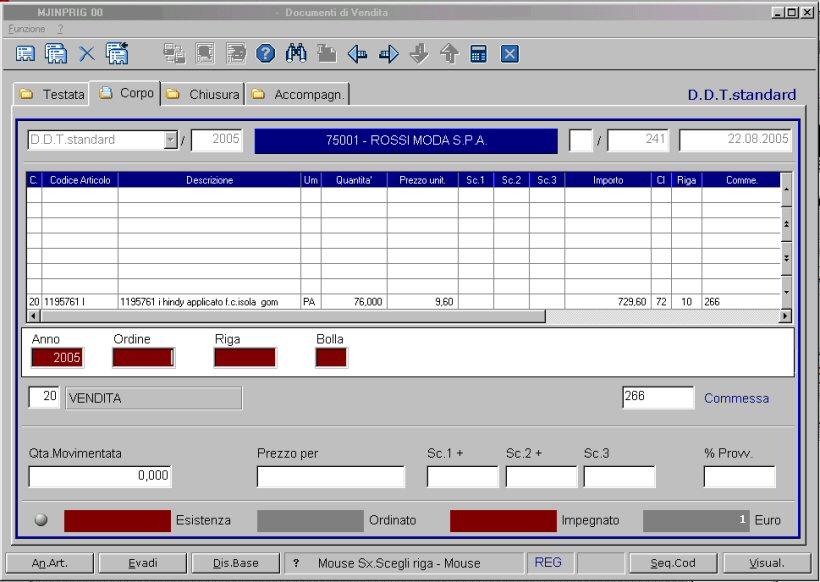Image resolution: width=820 pixels, height=582 pixels.
Task: Open the calculator icon in toolbar
Action: click(x=479, y=54)
